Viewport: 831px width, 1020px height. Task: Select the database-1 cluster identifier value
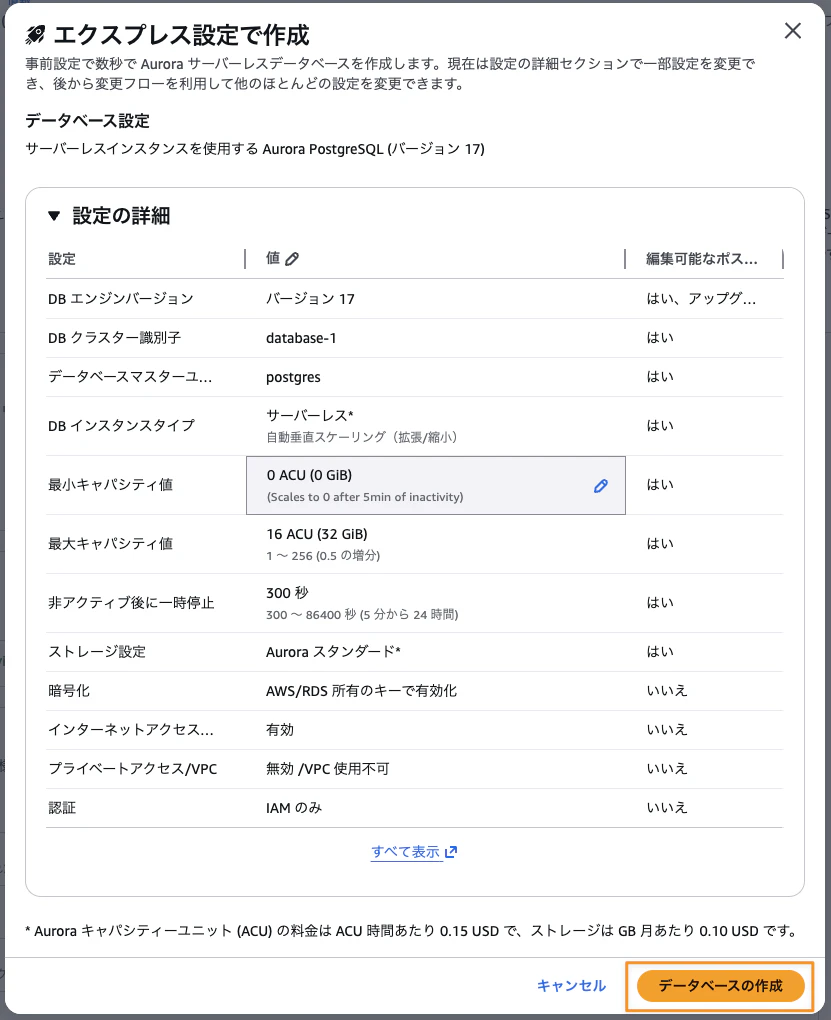(301, 338)
